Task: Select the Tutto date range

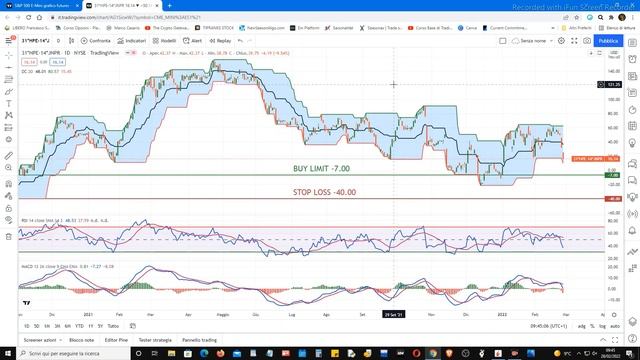Action: click(113, 326)
